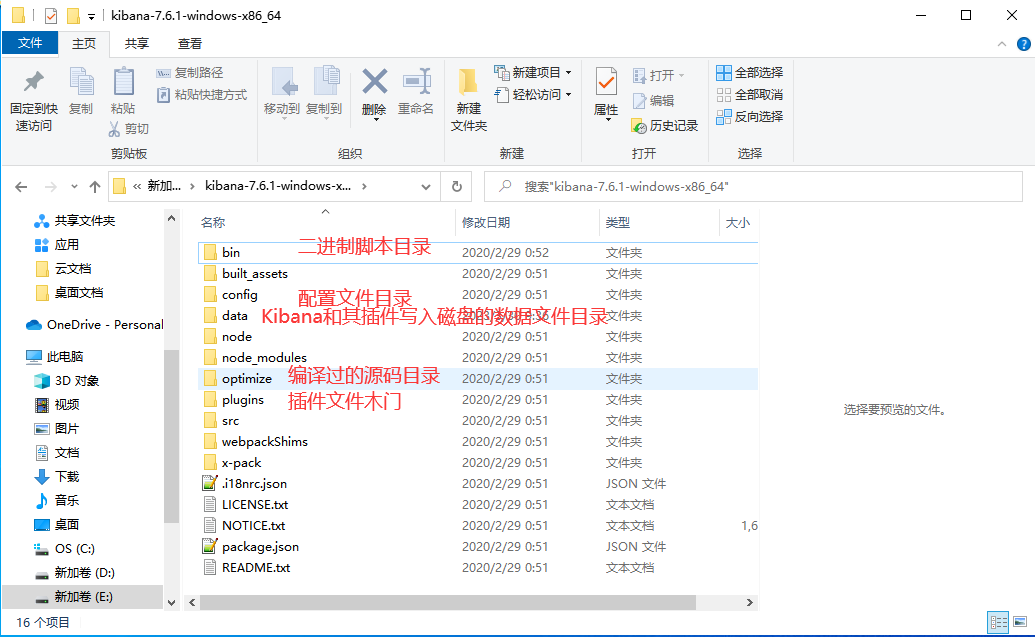1035x637 pixels.
Task: Click the Forward navigation arrow
Action: pyautogui.click(x=50, y=187)
